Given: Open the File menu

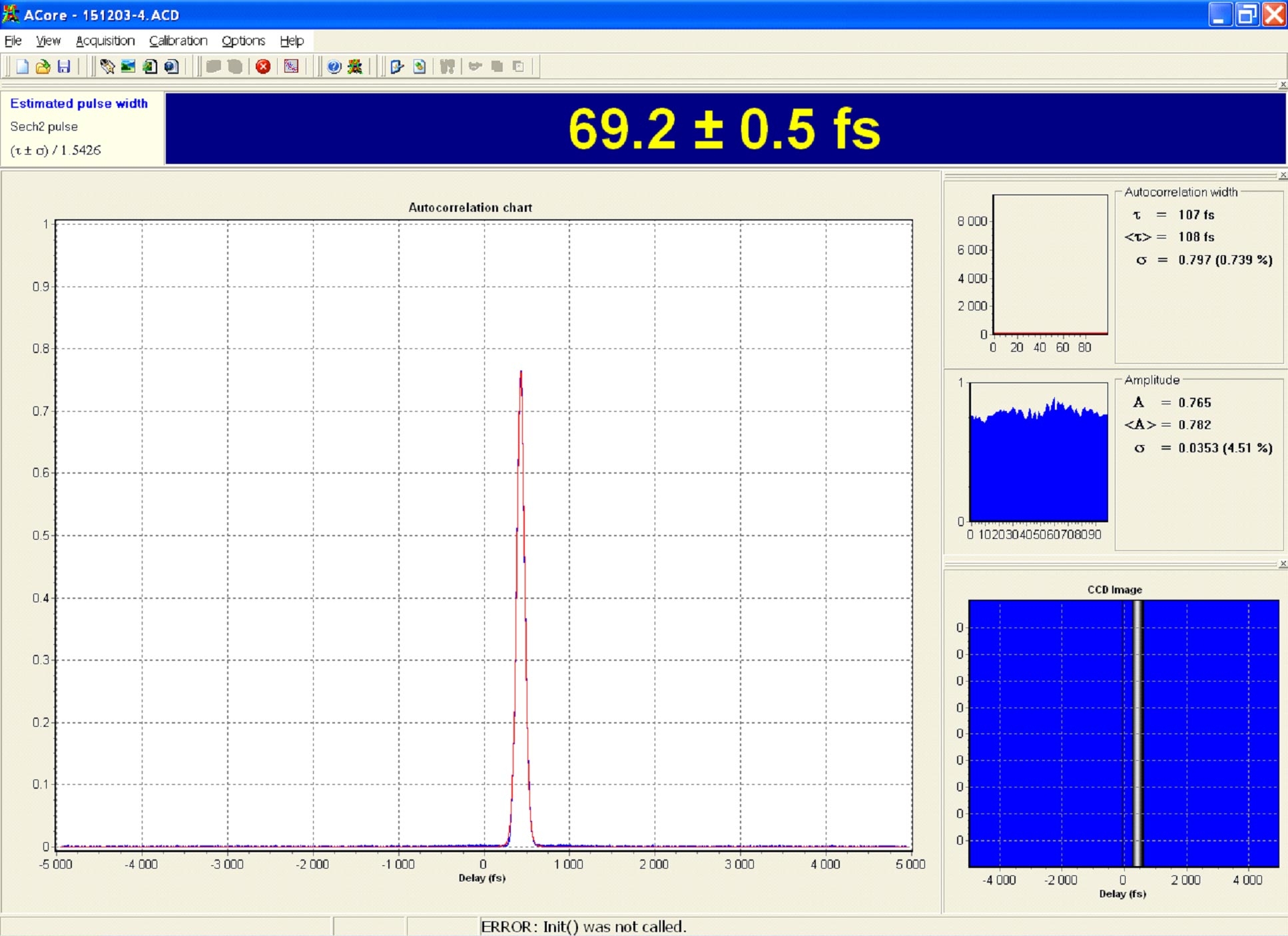Looking at the screenshot, I should coord(13,41).
